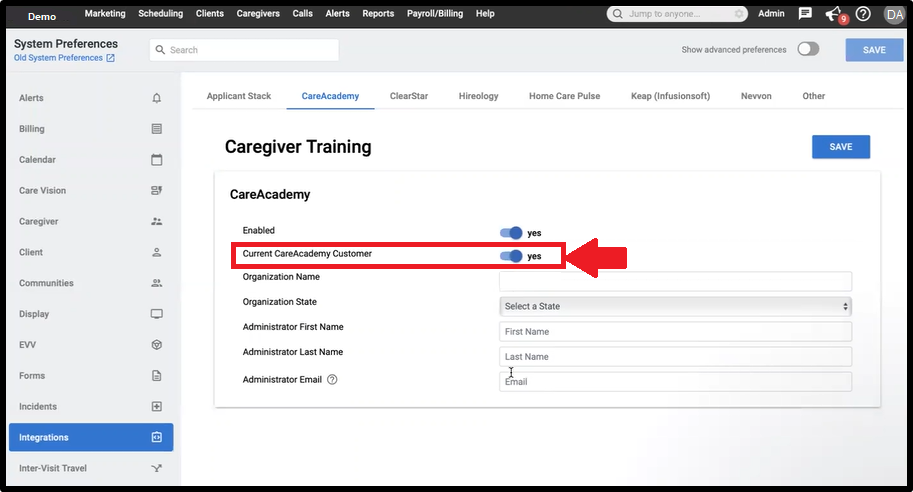Open the Home Care Pulse tab
The height and width of the screenshot is (492, 913).
coord(564,96)
